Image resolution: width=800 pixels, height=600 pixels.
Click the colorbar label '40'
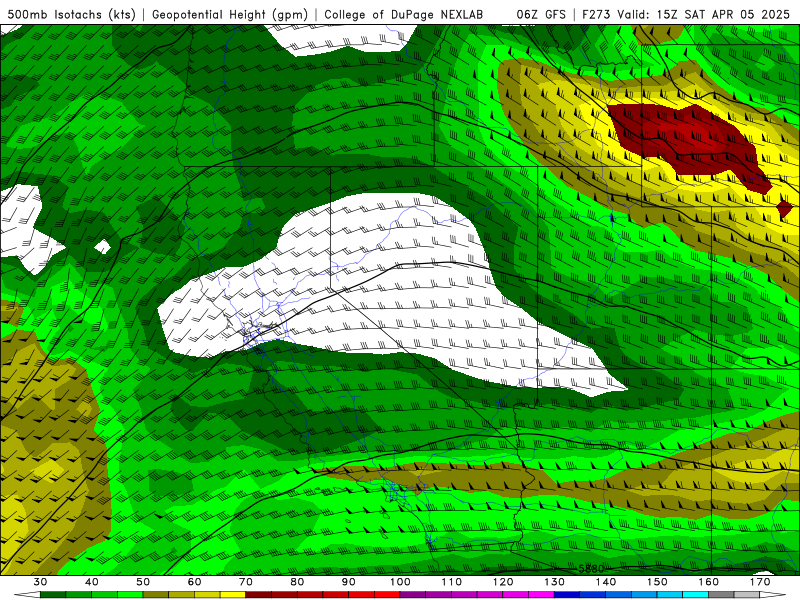91,582
